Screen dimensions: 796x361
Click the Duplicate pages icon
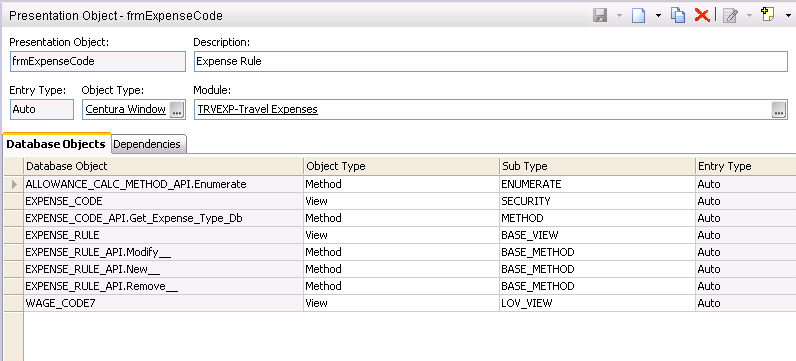click(678, 16)
